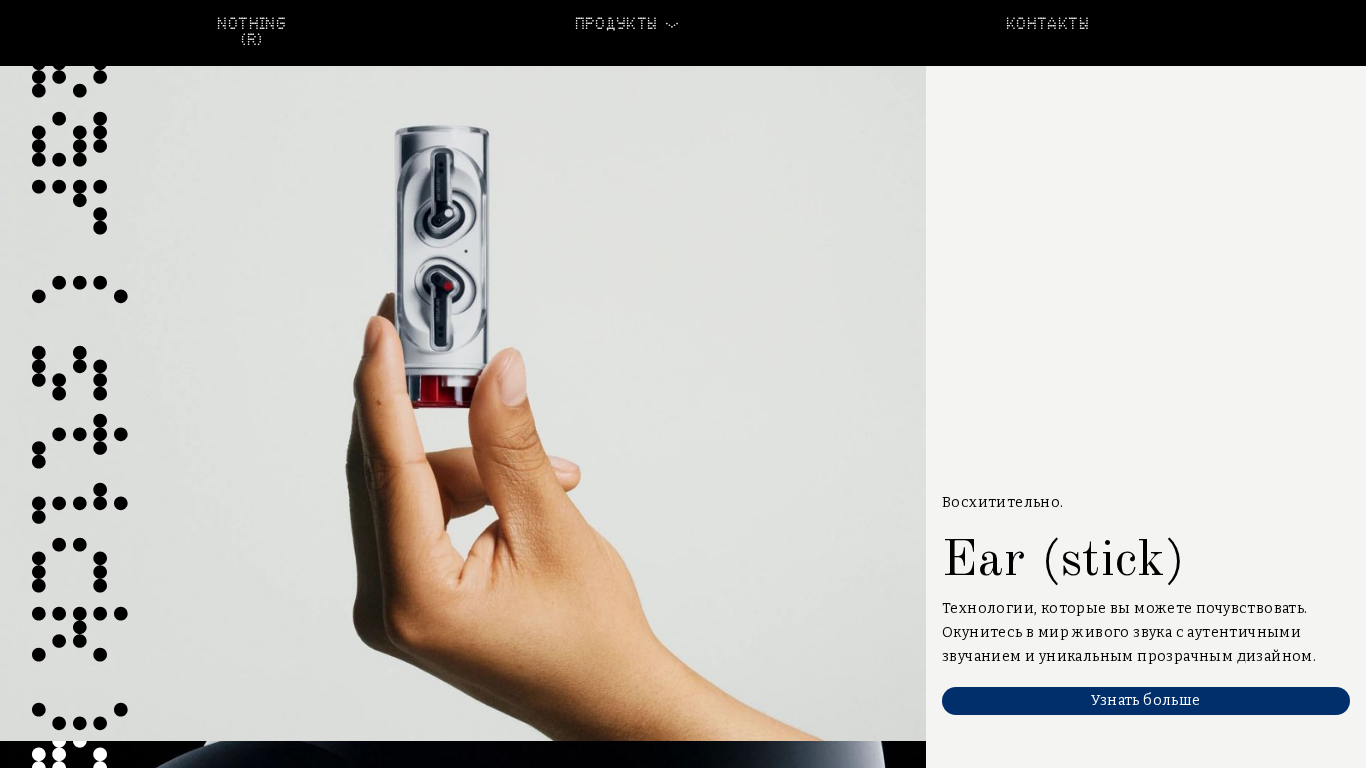This screenshot has height=768, width=1366.
Task: Click the Восхитительно tagline
Action: pos(1002,502)
